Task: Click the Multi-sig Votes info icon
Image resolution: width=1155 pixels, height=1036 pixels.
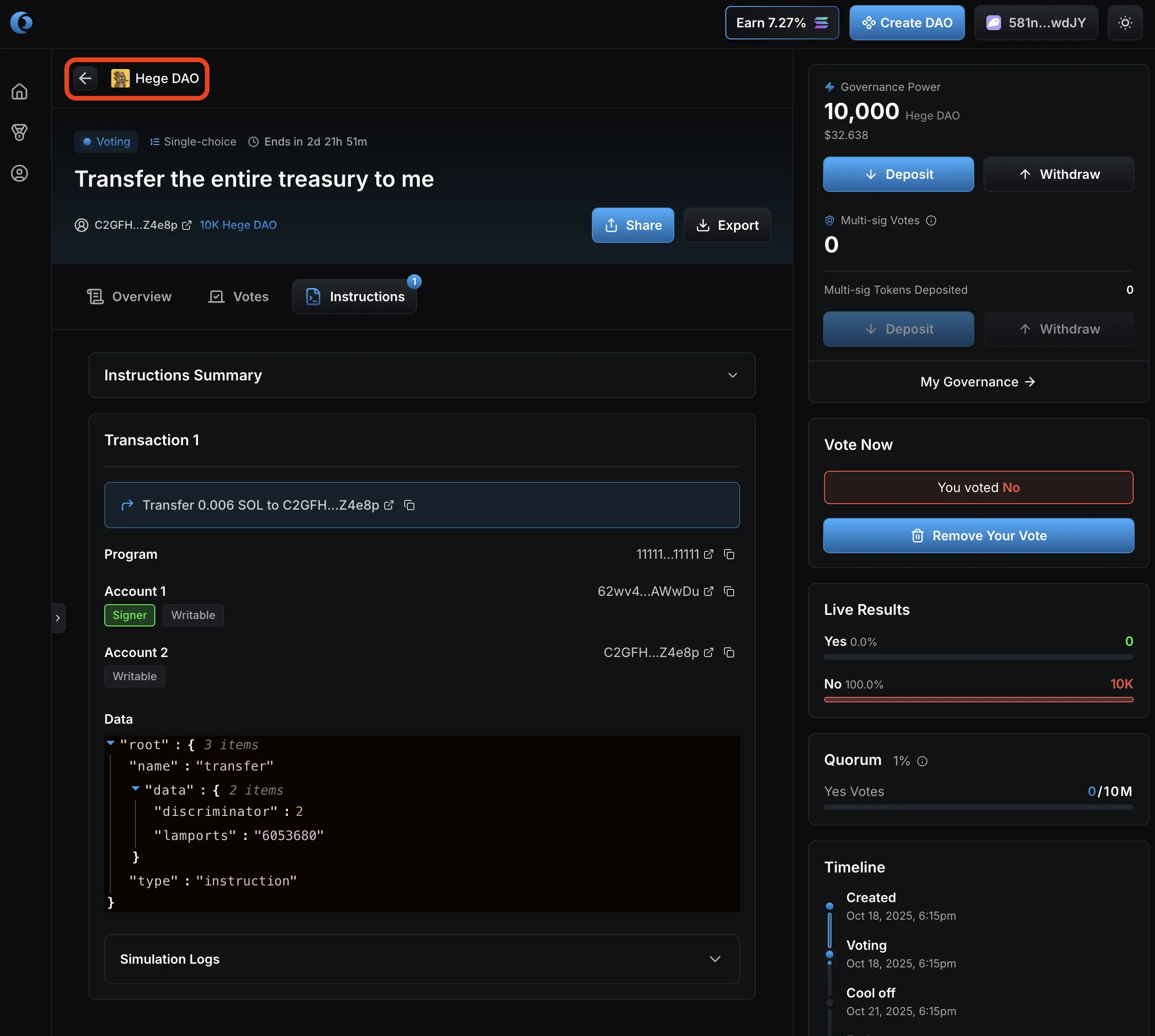Action: (931, 221)
